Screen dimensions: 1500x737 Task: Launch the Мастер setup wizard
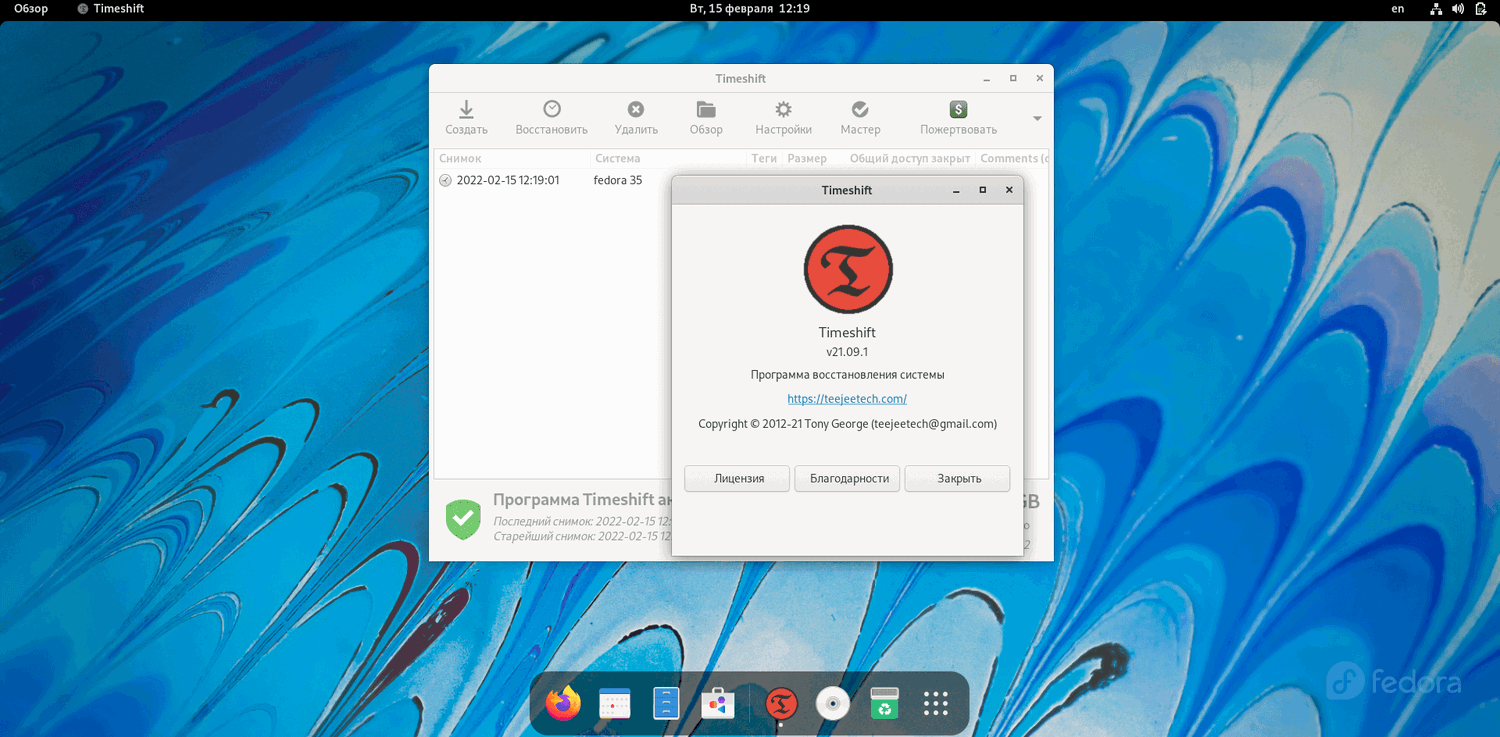[860, 118]
